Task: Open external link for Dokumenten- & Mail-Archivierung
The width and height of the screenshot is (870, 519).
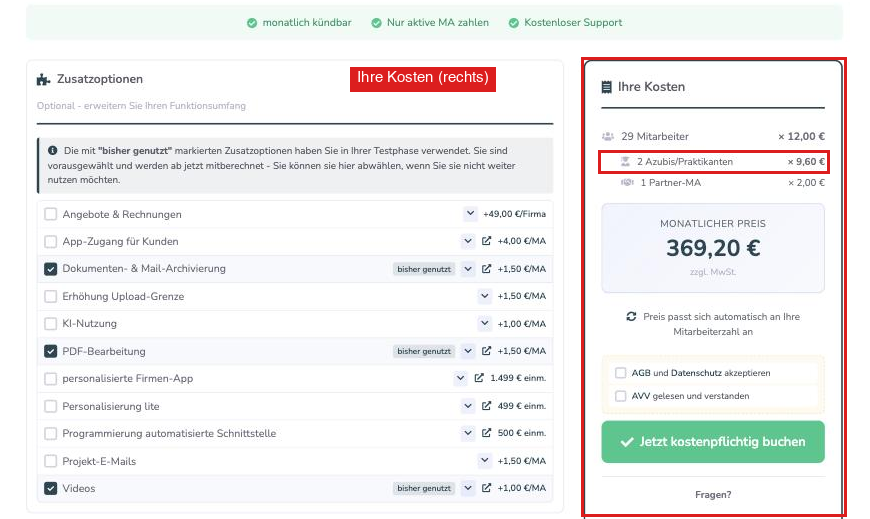Action: click(x=486, y=269)
